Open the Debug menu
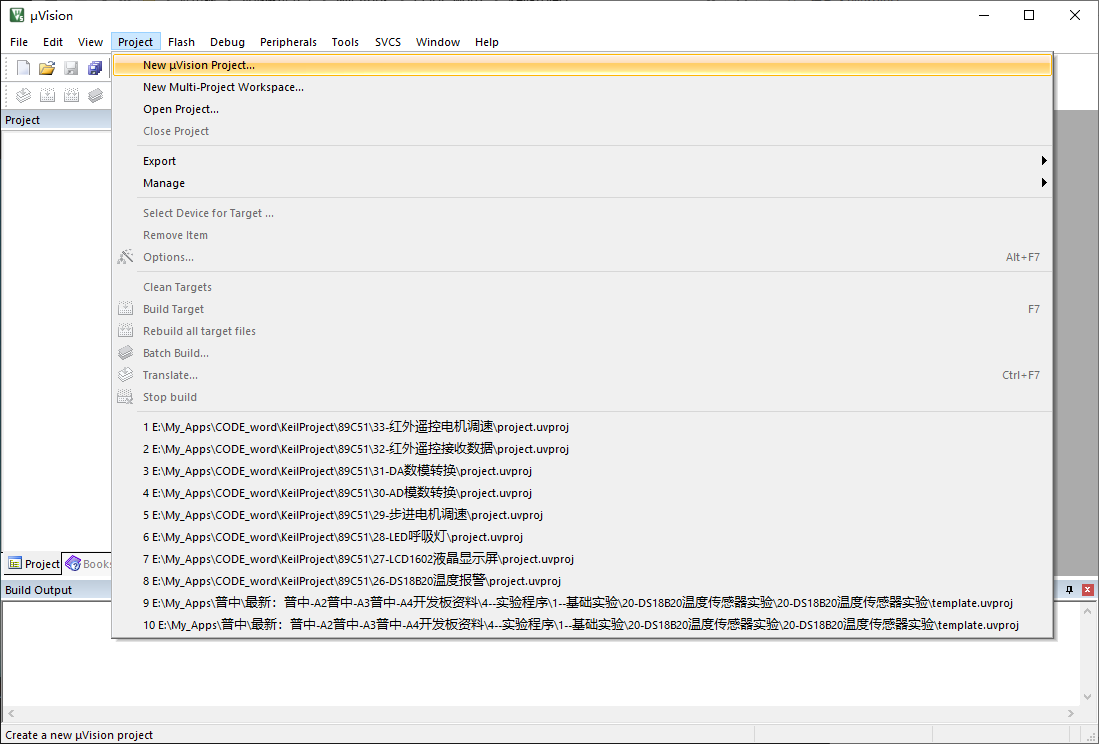The height and width of the screenshot is (744, 1099). [228, 42]
